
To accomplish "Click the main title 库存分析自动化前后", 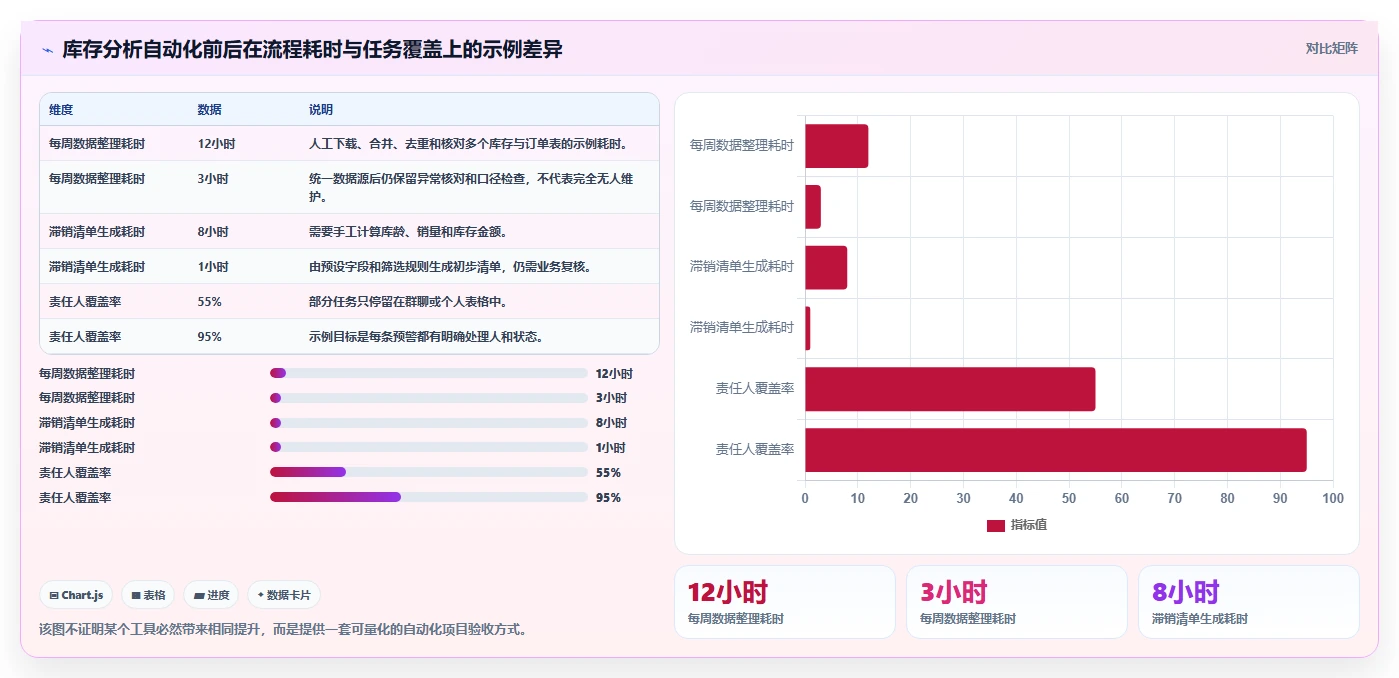I will 312,49.
